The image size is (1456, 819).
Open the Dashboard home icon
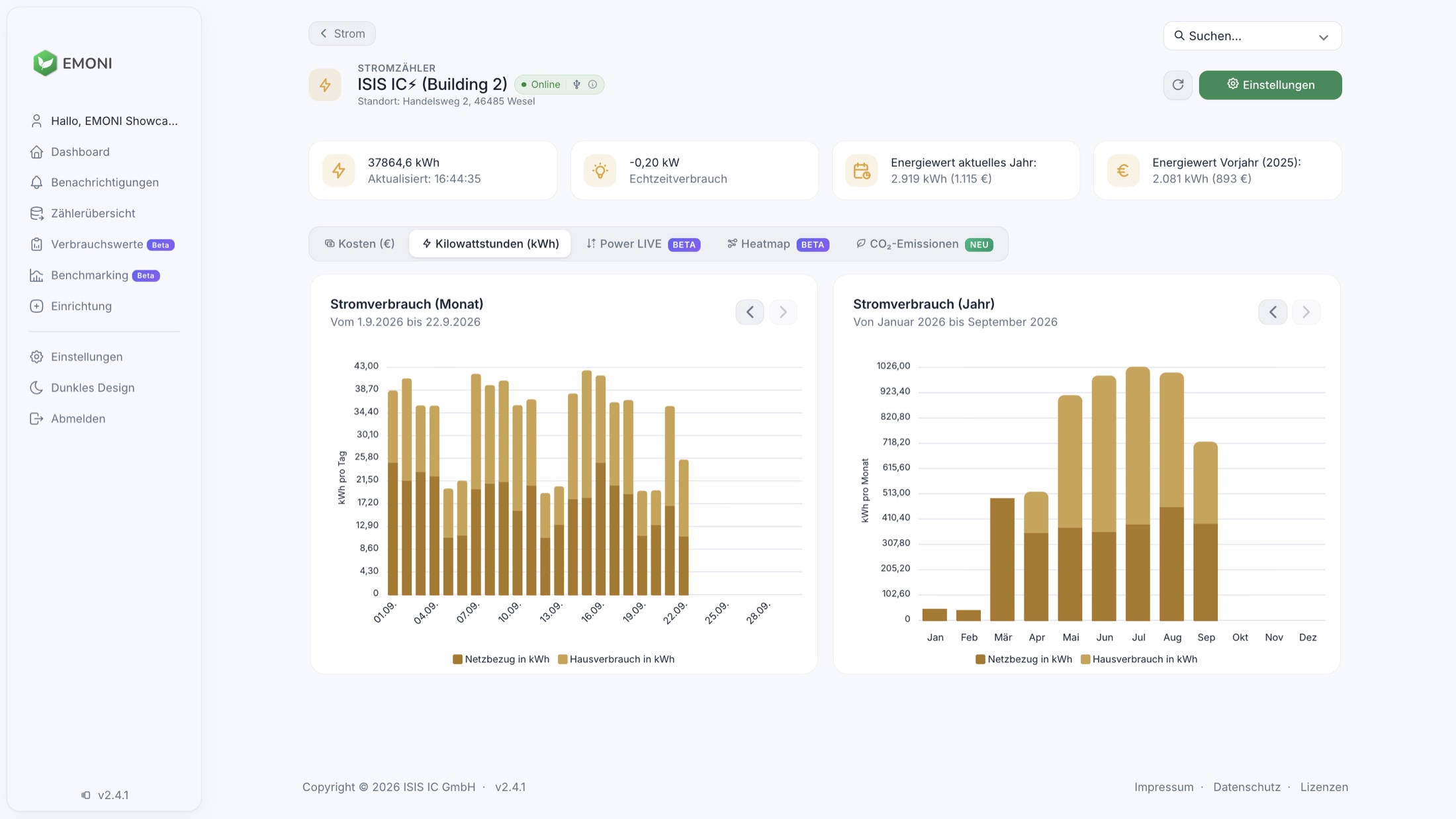click(36, 152)
